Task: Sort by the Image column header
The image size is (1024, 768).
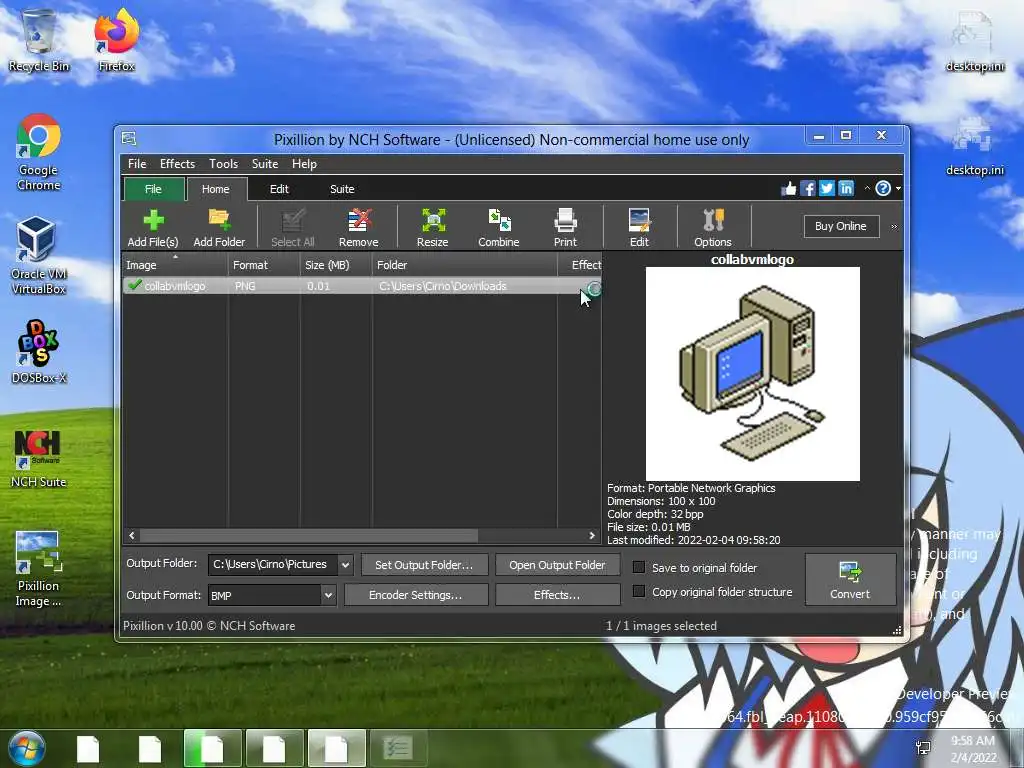Action: [175, 264]
